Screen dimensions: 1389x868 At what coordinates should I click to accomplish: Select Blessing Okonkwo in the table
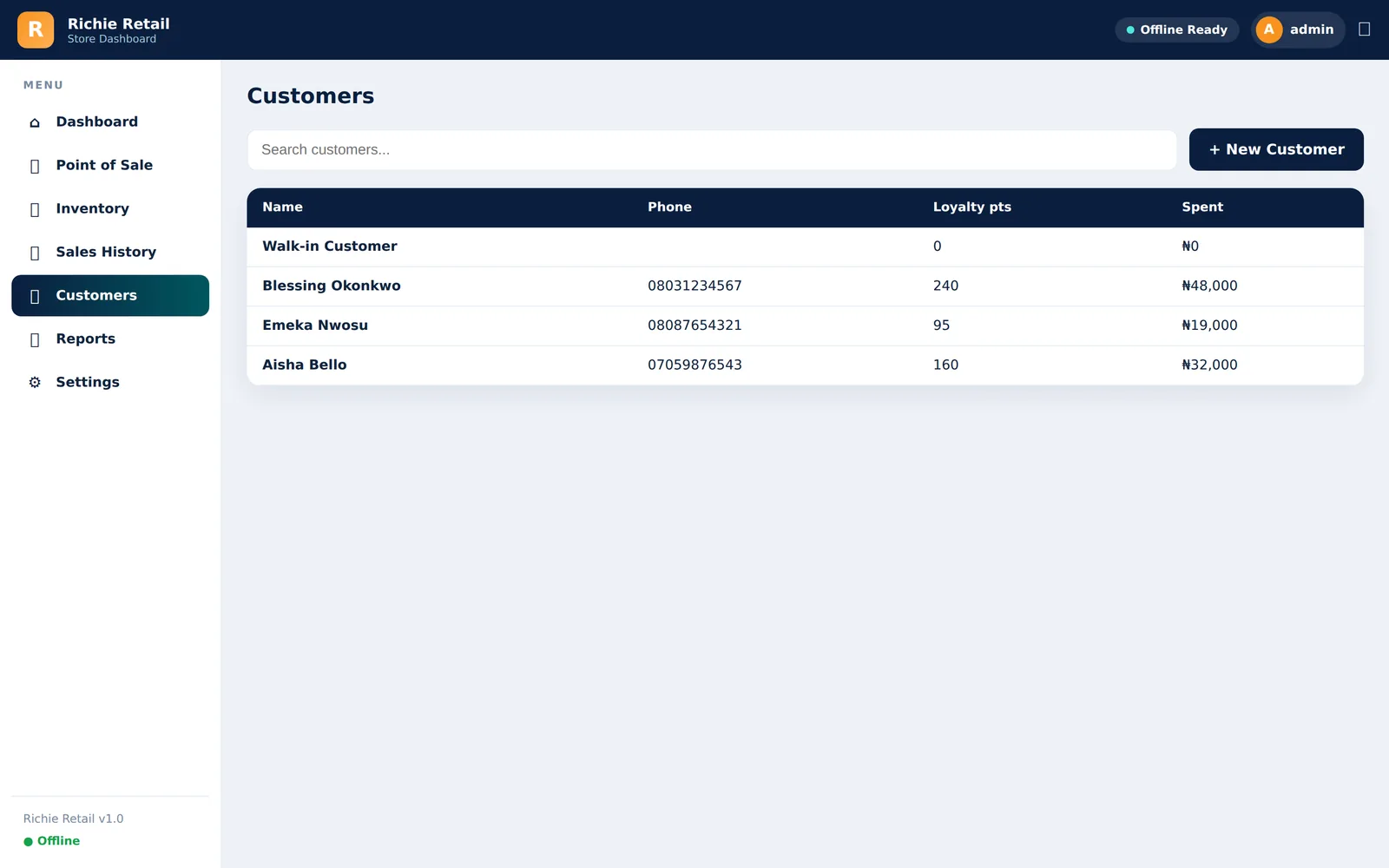point(332,286)
